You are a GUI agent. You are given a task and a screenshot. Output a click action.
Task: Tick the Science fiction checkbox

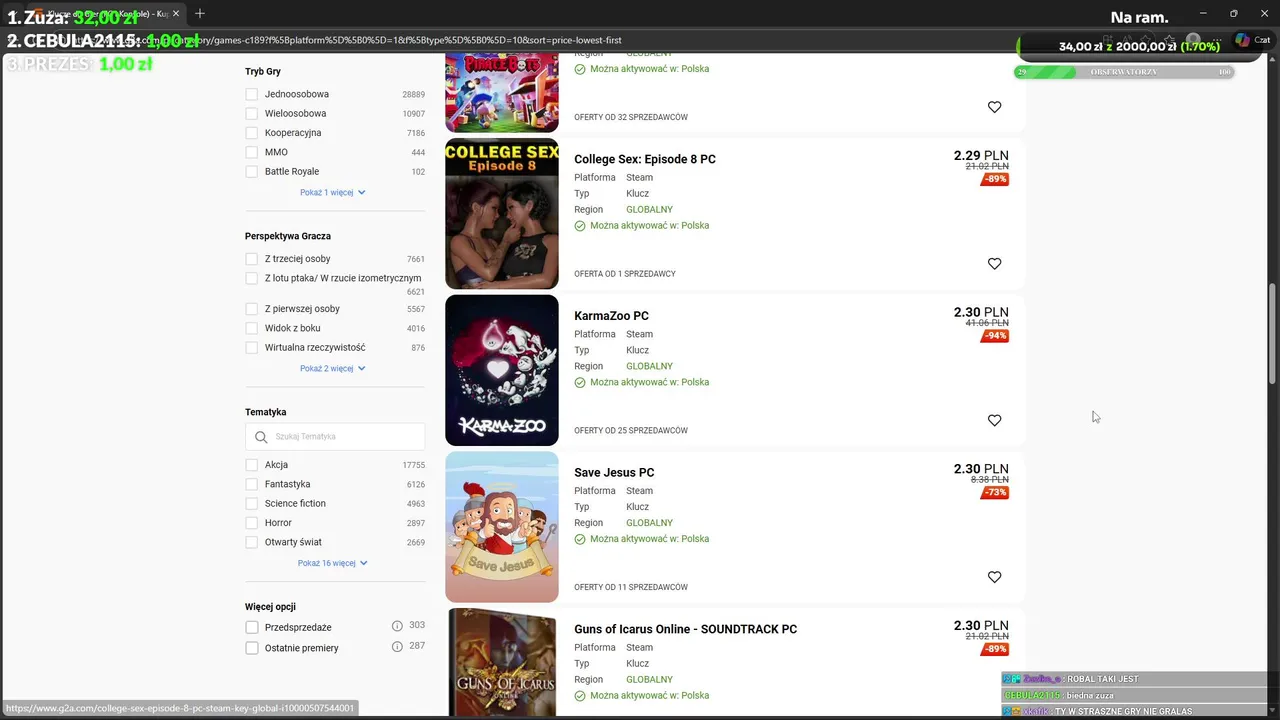click(252, 504)
